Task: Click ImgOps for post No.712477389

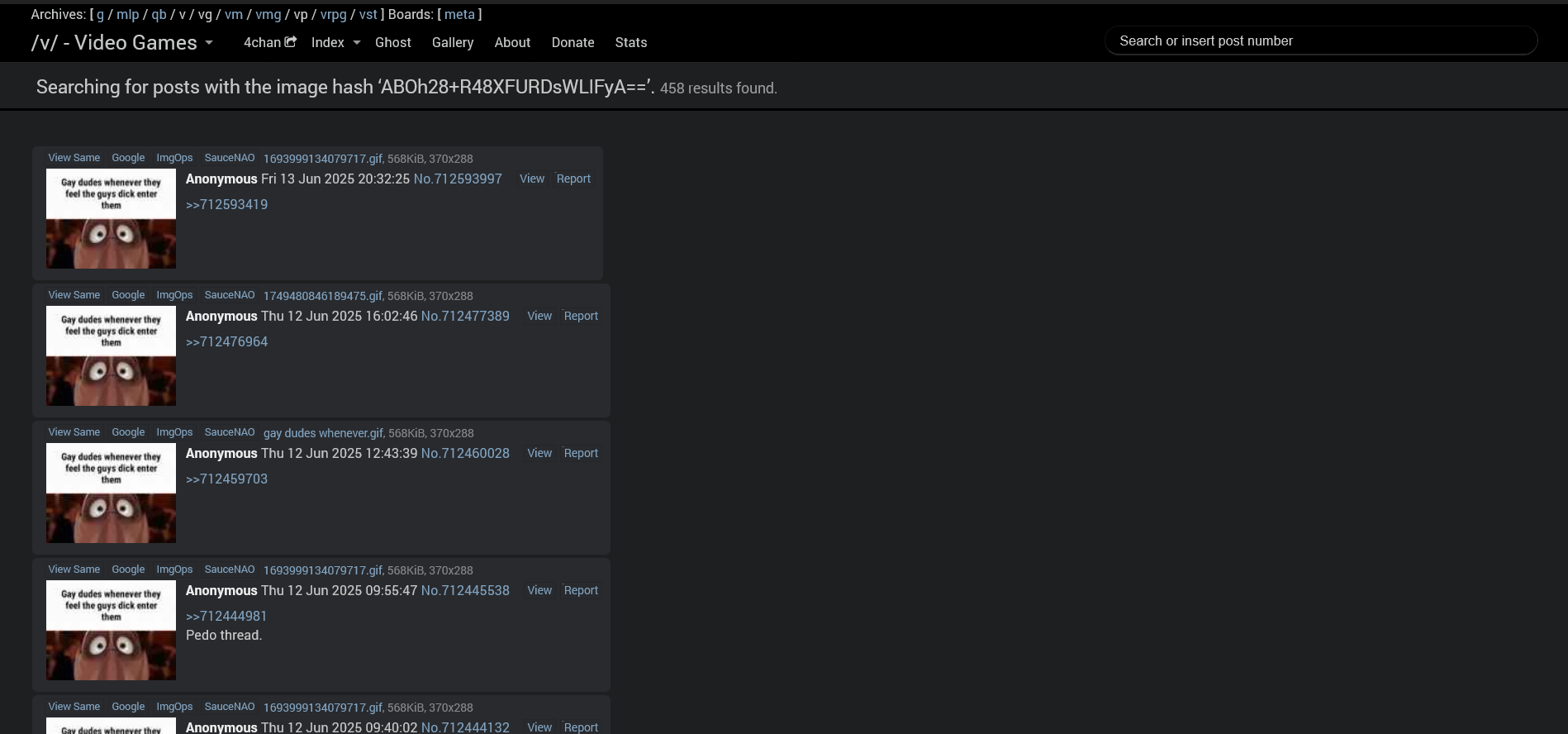Action: 174,295
